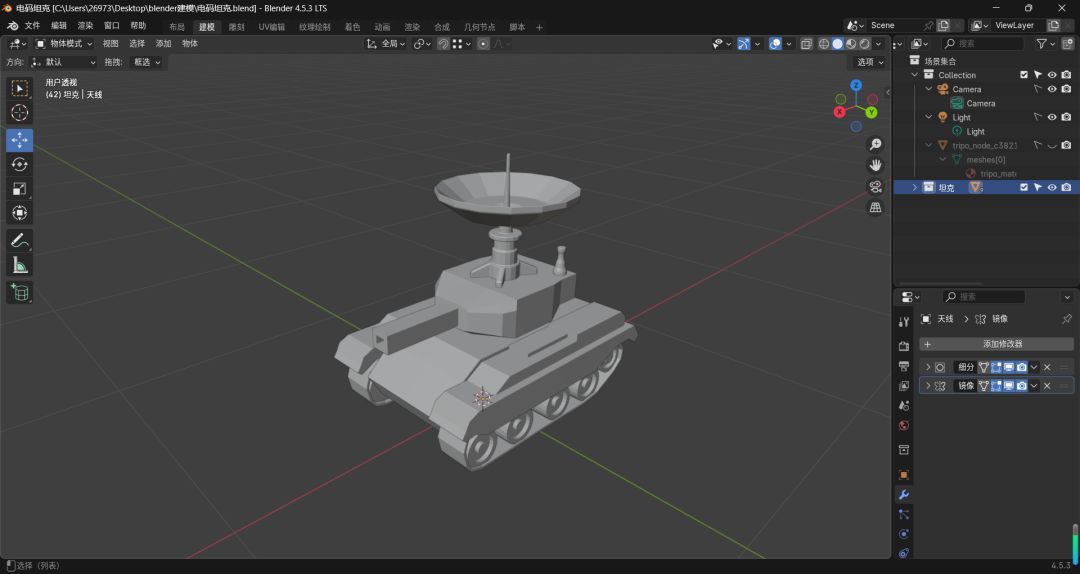Select solid viewport shading mode

tap(838, 43)
